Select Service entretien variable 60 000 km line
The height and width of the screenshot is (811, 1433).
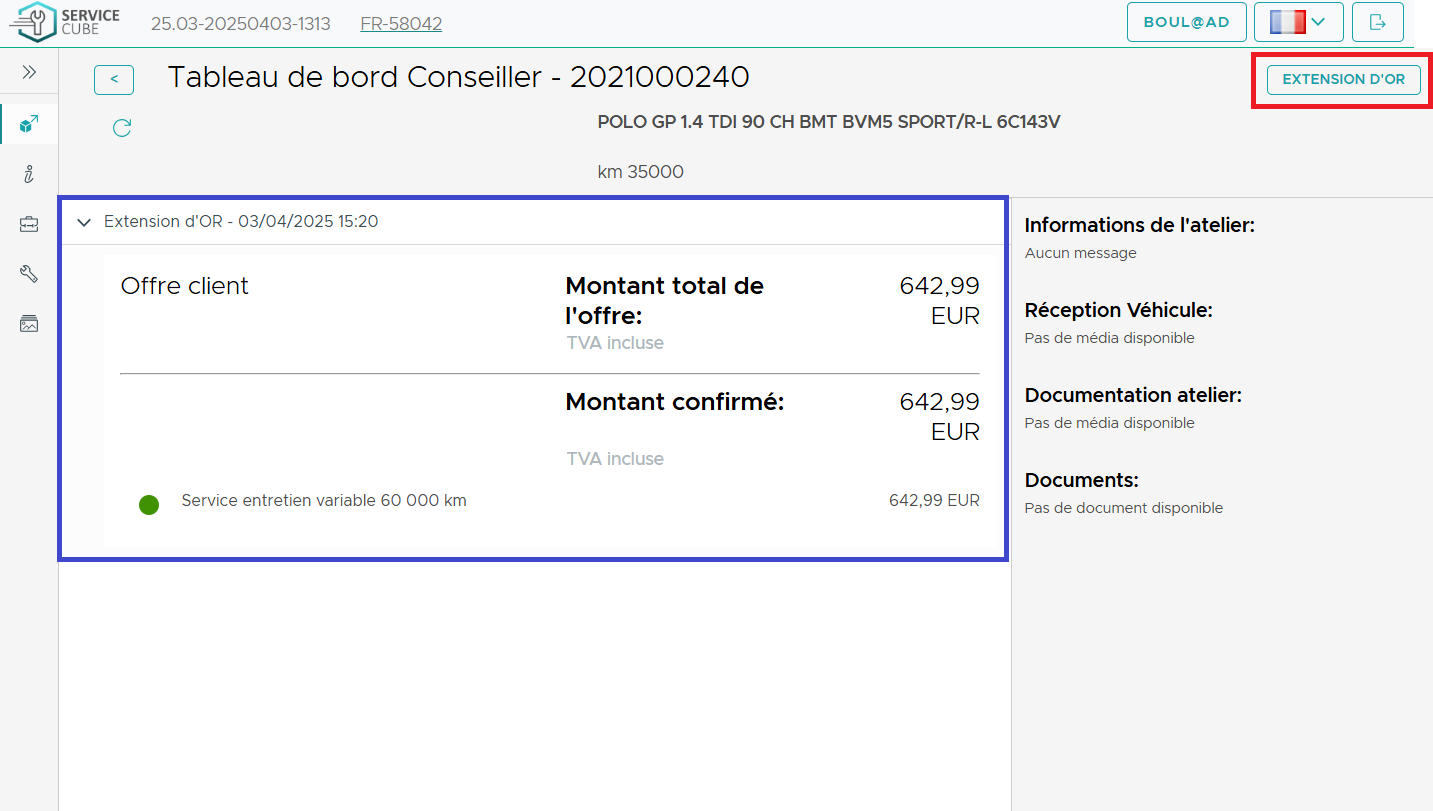point(324,501)
